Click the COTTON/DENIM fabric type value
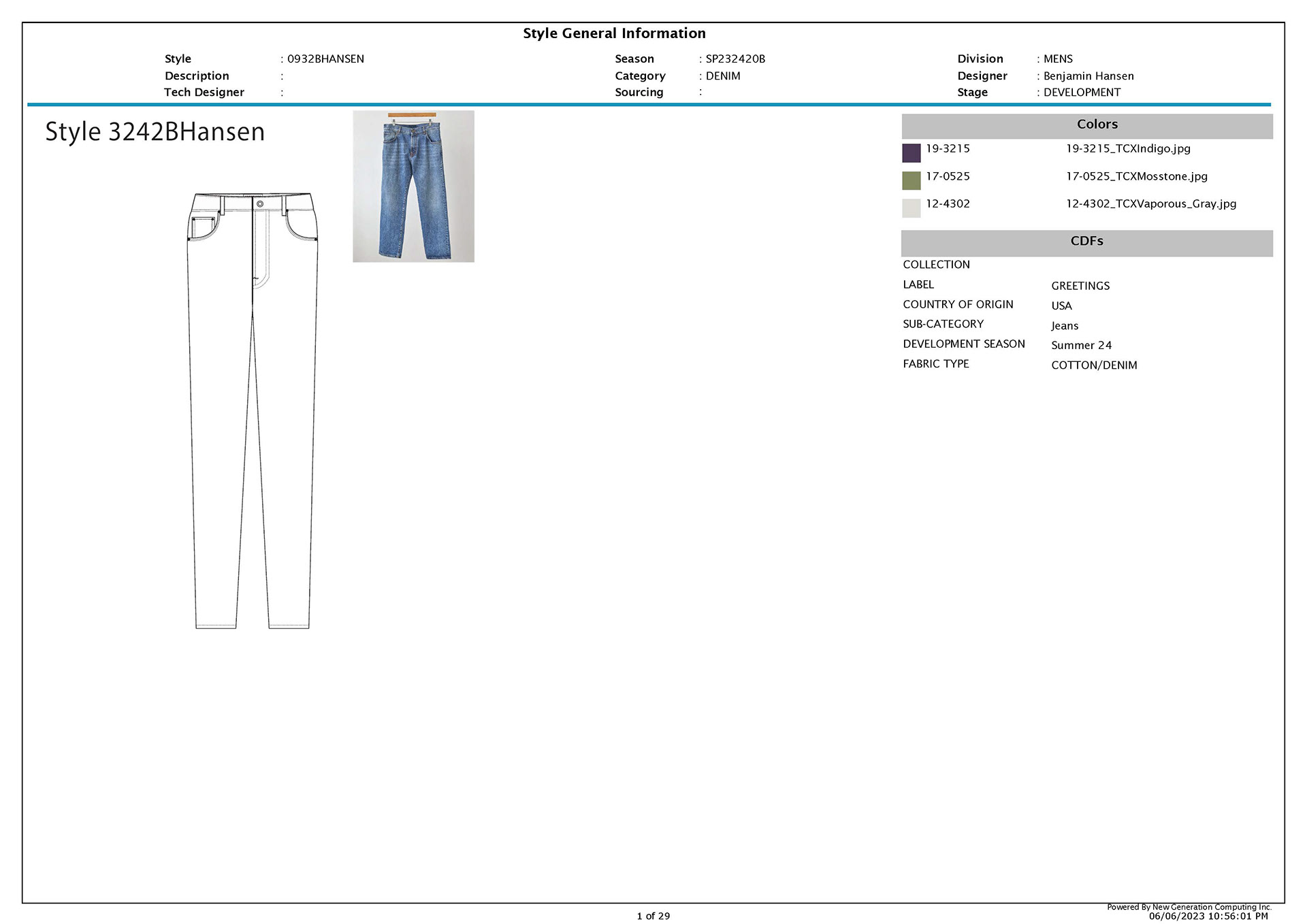 click(x=1094, y=365)
